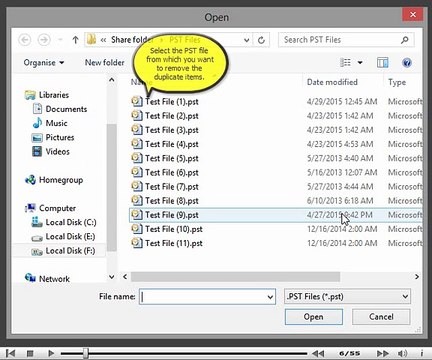Sort by Date modified column
Screen dimensions: 432x360
pyautogui.click(x=332, y=82)
